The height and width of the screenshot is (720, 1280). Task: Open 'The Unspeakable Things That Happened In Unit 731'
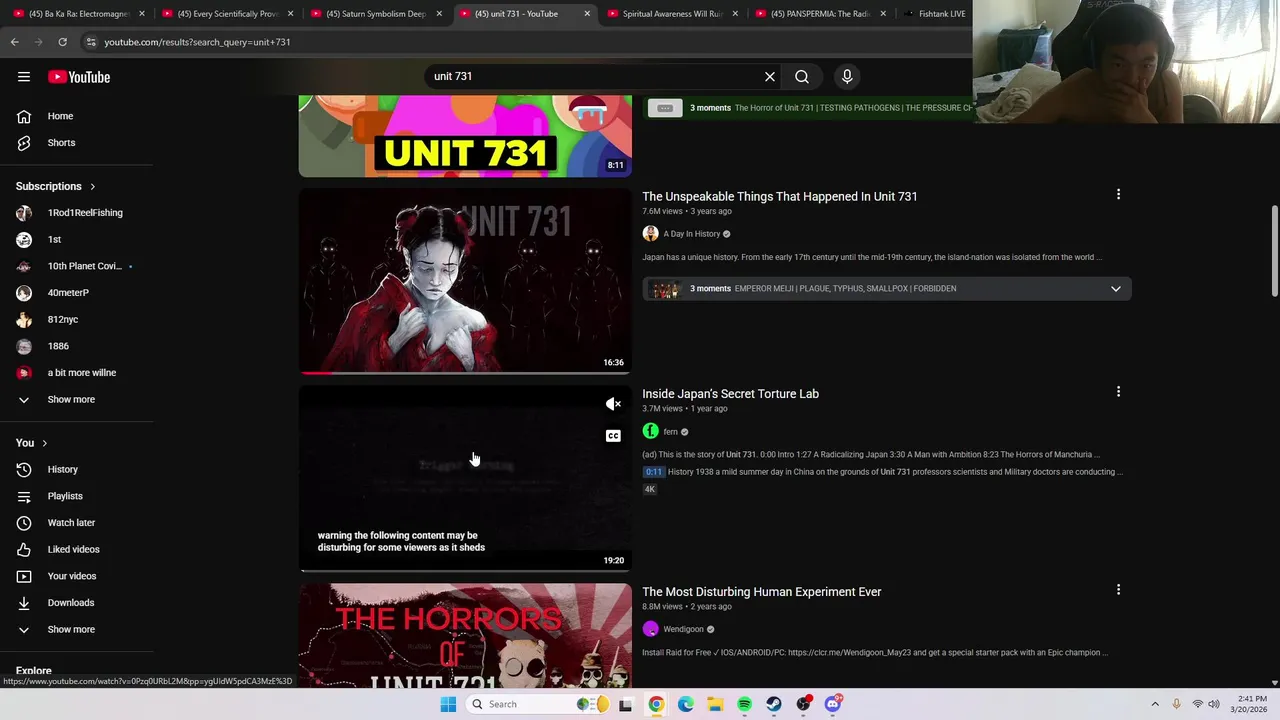(x=779, y=197)
